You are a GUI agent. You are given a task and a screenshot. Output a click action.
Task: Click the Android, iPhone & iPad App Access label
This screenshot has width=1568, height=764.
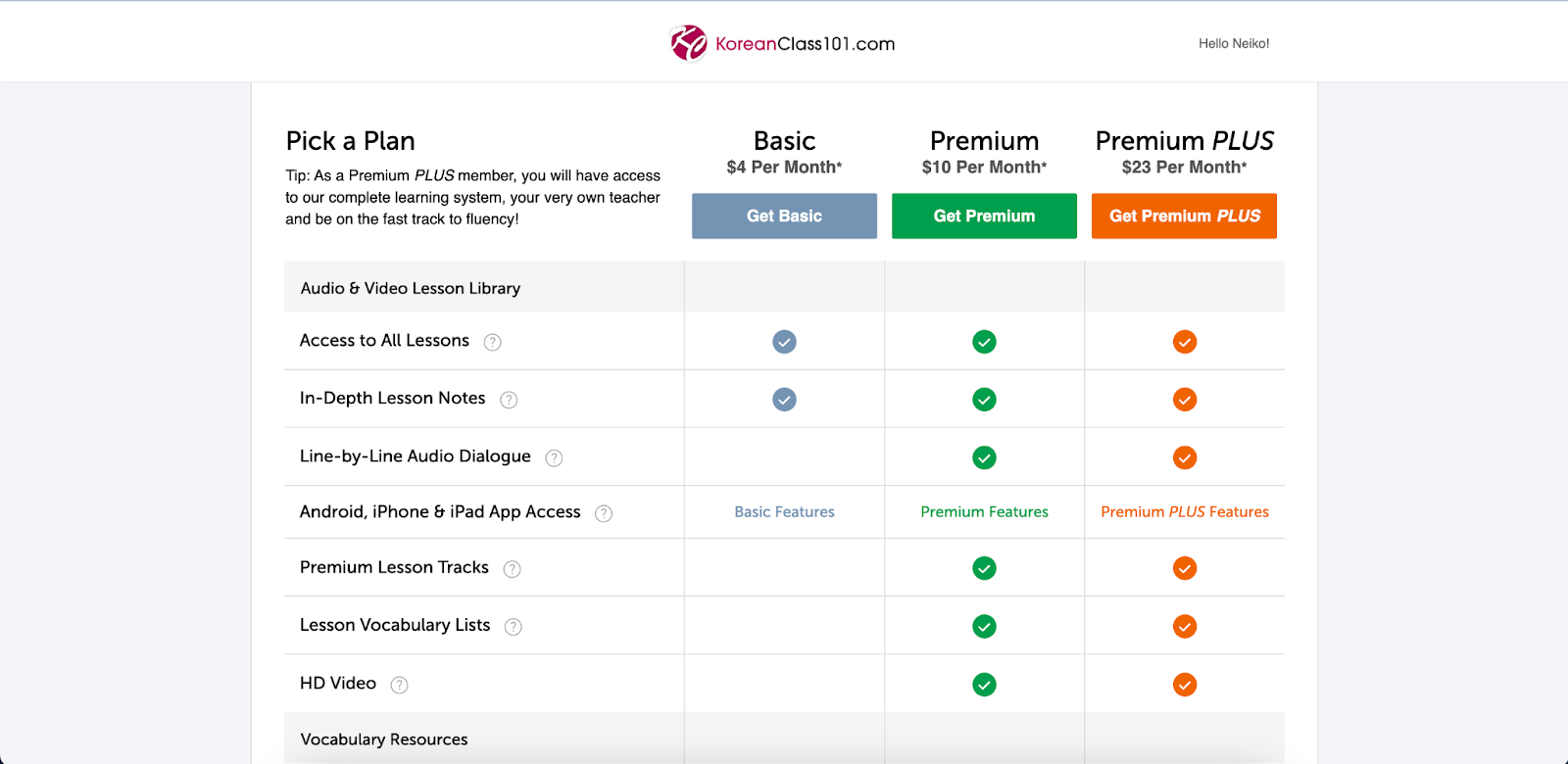(440, 512)
